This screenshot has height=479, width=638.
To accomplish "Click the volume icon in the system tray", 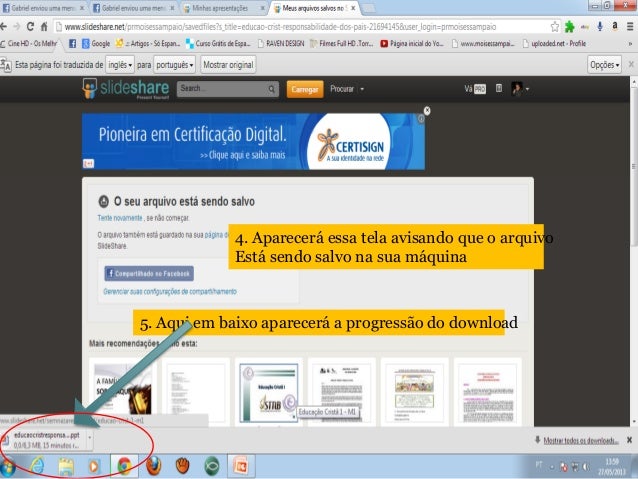I will click(586, 467).
